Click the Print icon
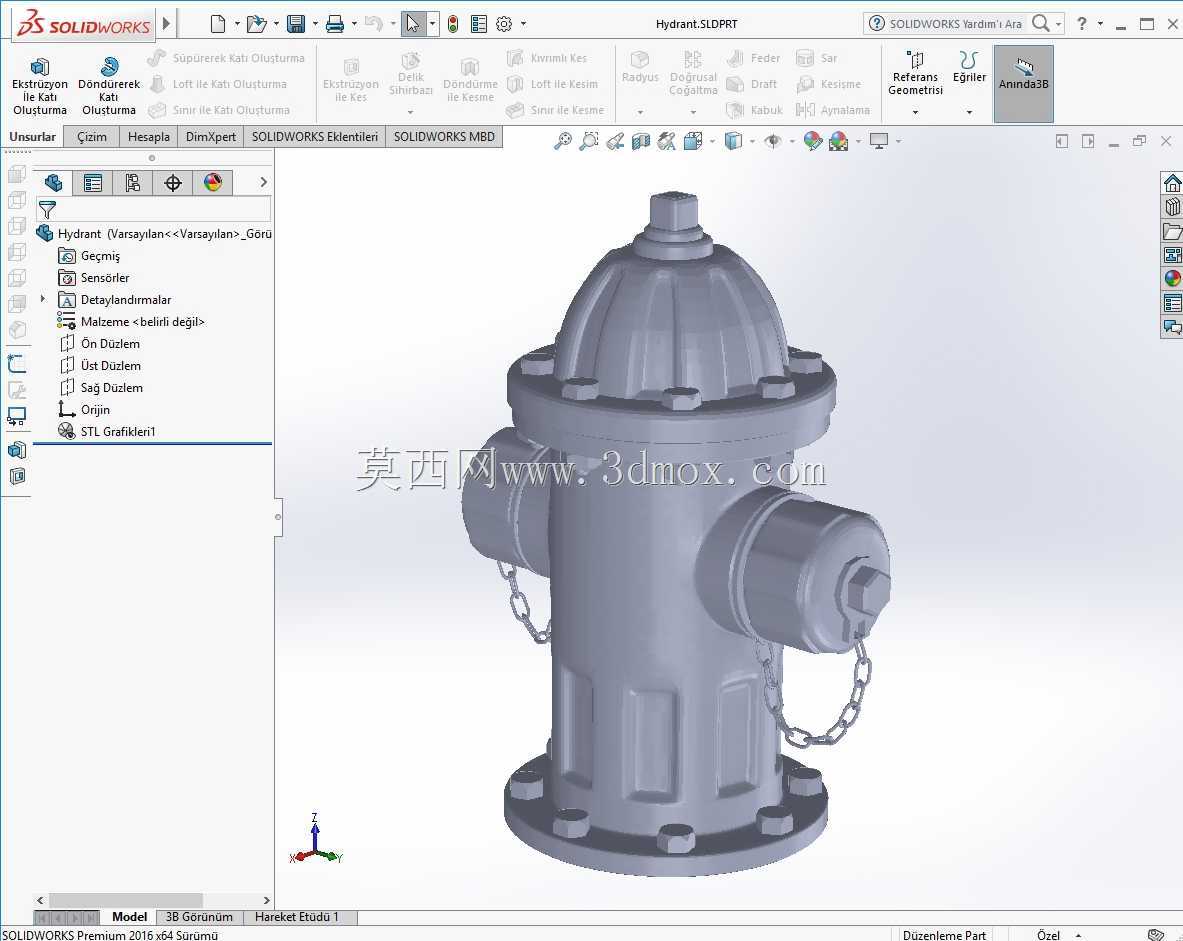The width and height of the screenshot is (1183, 941). click(x=335, y=24)
